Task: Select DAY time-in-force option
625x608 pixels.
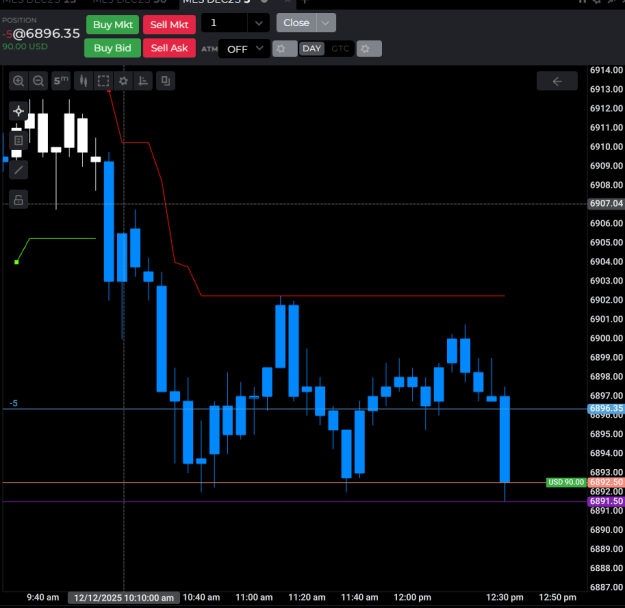Action: (x=312, y=49)
